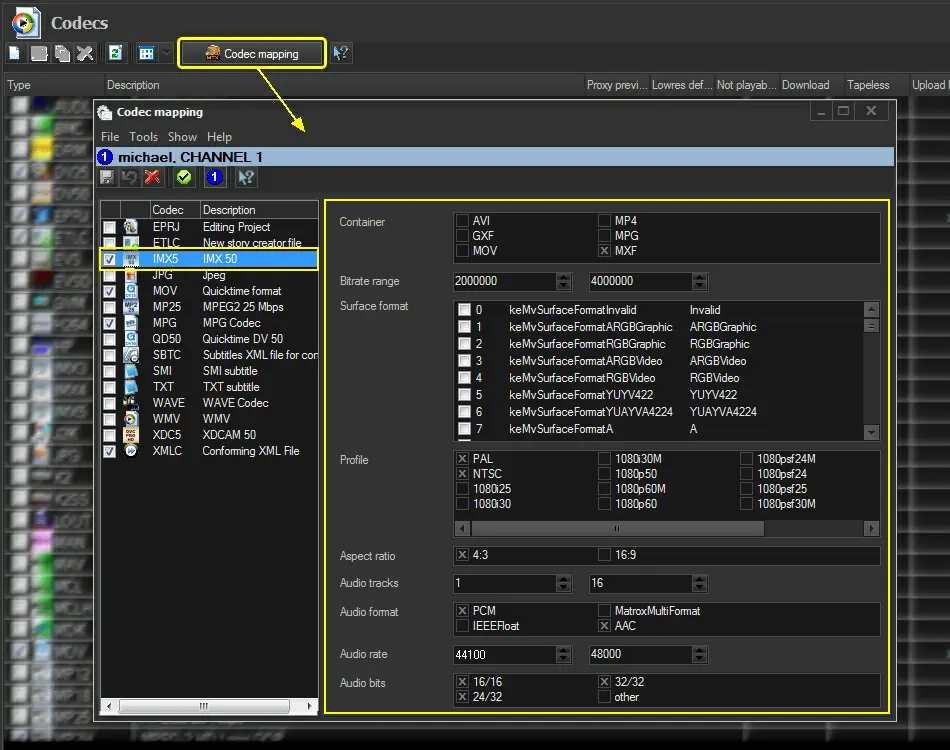Click the undo arrow icon in Codec mapping
The image size is (950, 750).
[x=129, y=177]
